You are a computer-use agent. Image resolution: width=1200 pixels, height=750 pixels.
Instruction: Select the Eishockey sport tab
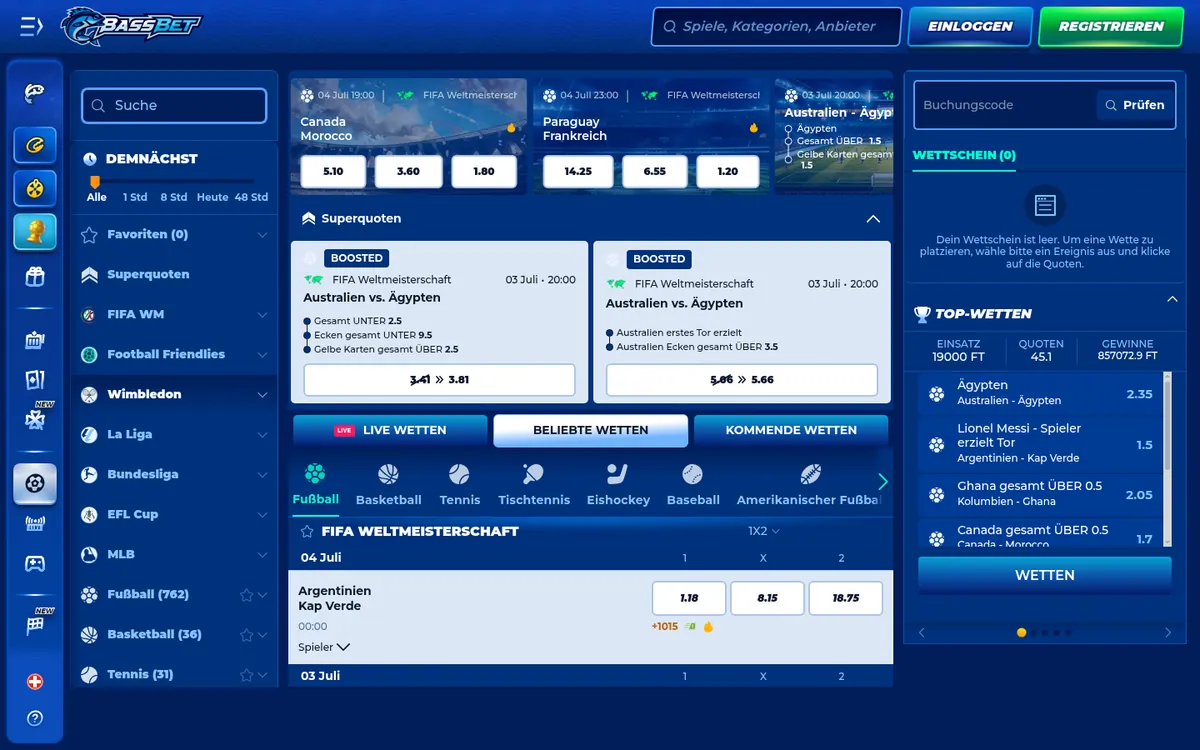(618, 485)
